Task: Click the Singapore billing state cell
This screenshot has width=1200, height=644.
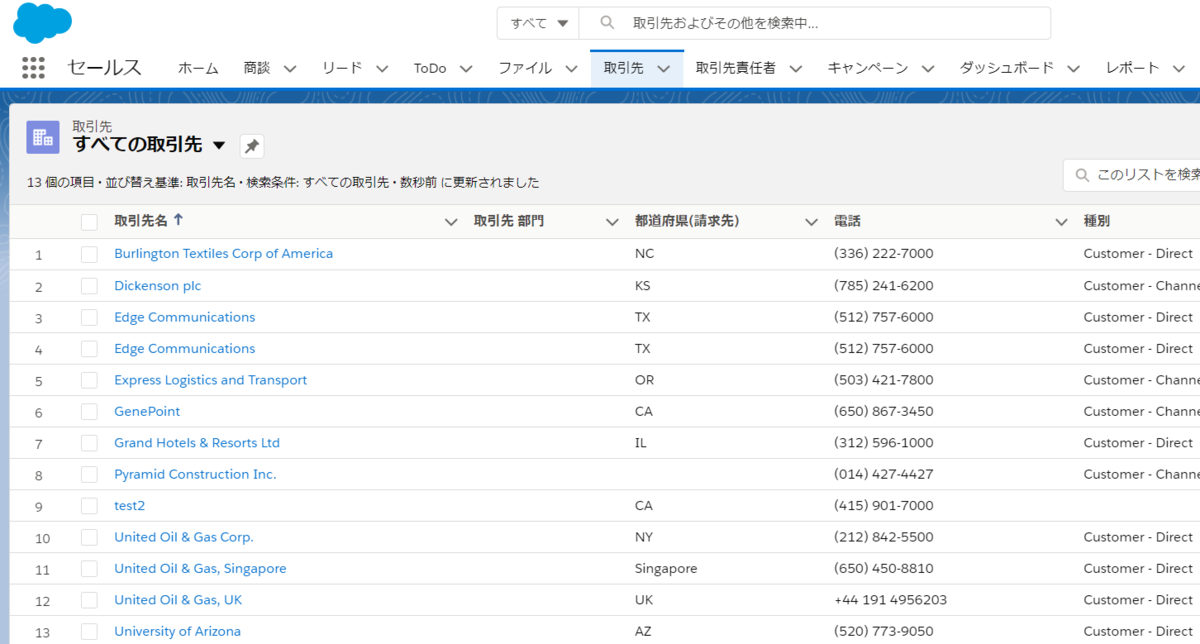Action: (666, 569)
